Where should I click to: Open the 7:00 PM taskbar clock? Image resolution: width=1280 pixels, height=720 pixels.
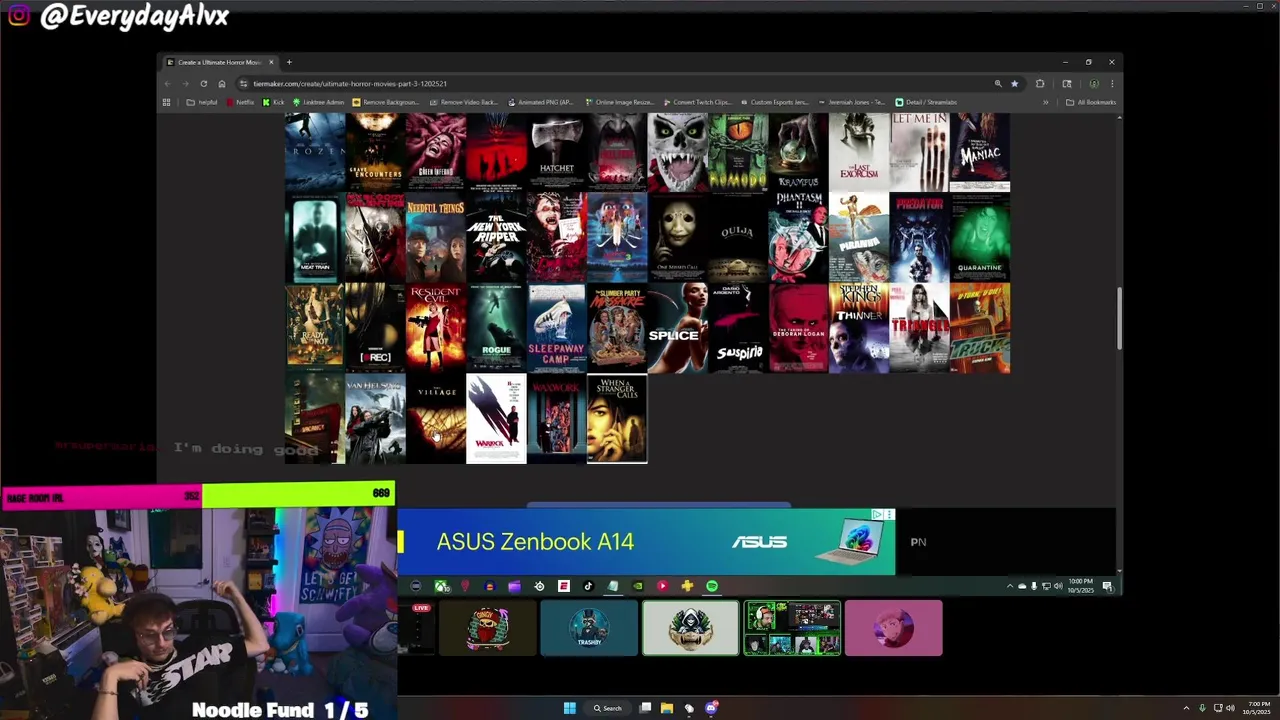point(1258,708)
